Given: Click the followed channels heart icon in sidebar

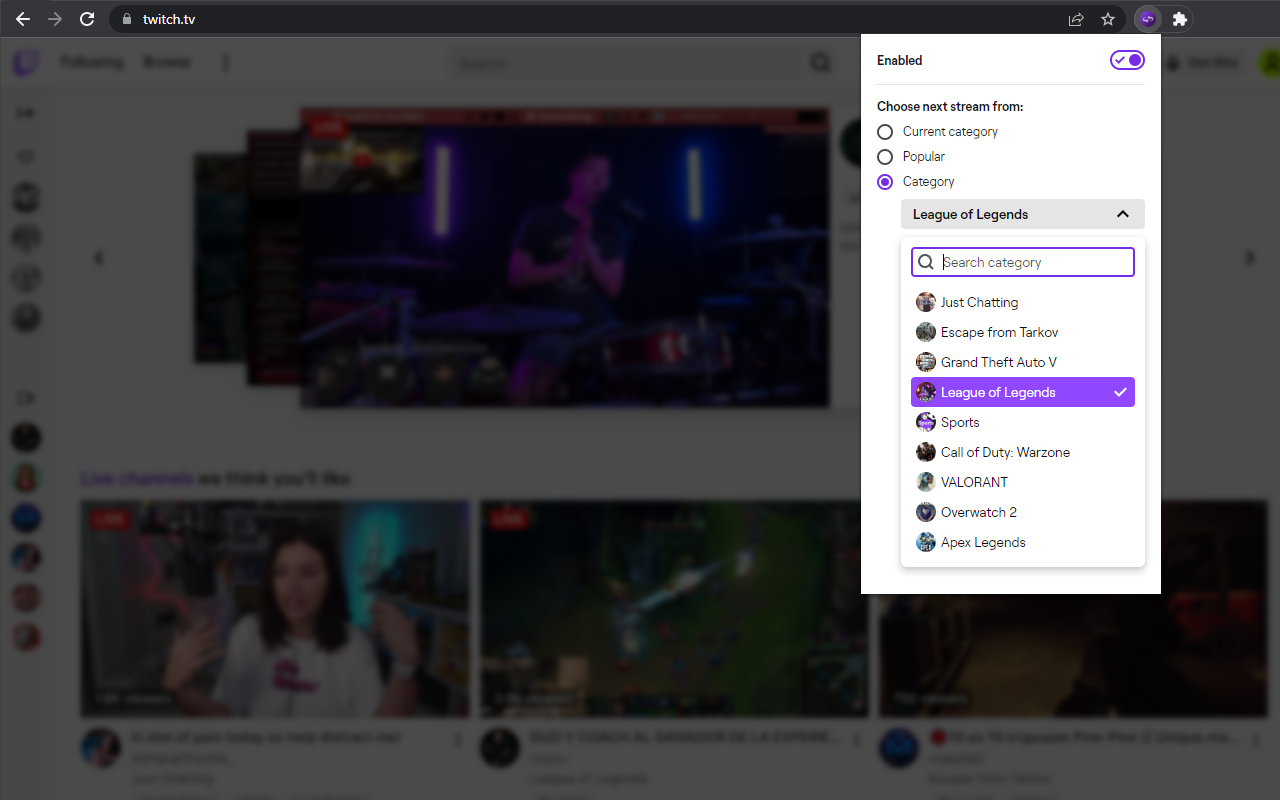Looking at the screenshot, I should [26, 157].
